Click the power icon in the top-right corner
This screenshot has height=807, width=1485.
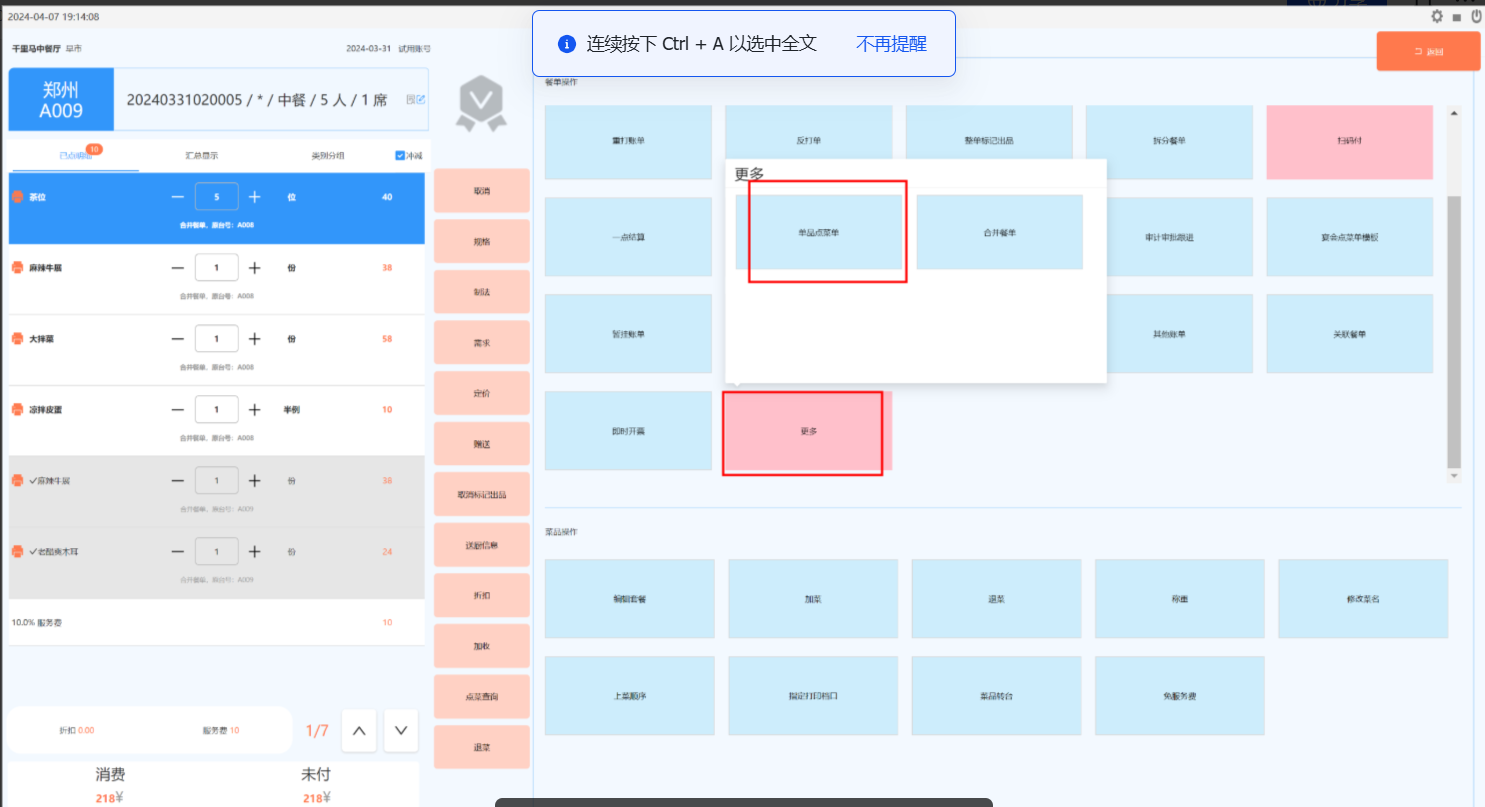pos(1475,16)
